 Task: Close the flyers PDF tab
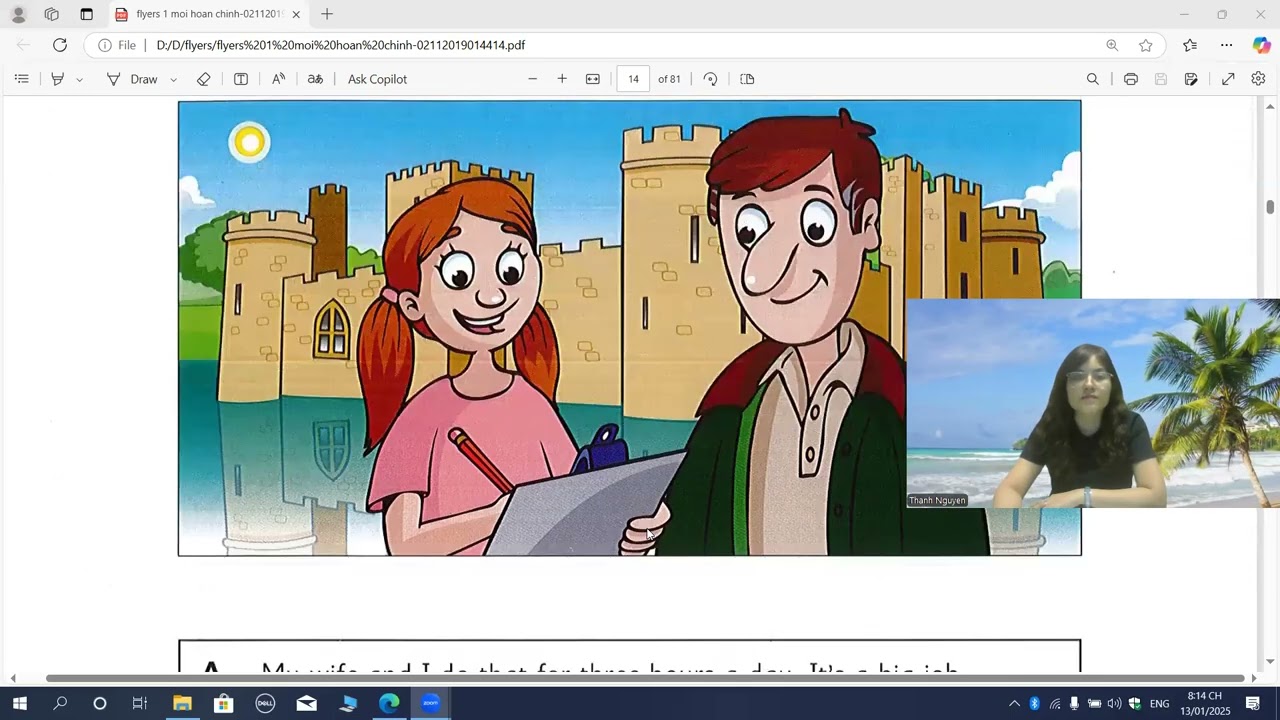(296, 14)
